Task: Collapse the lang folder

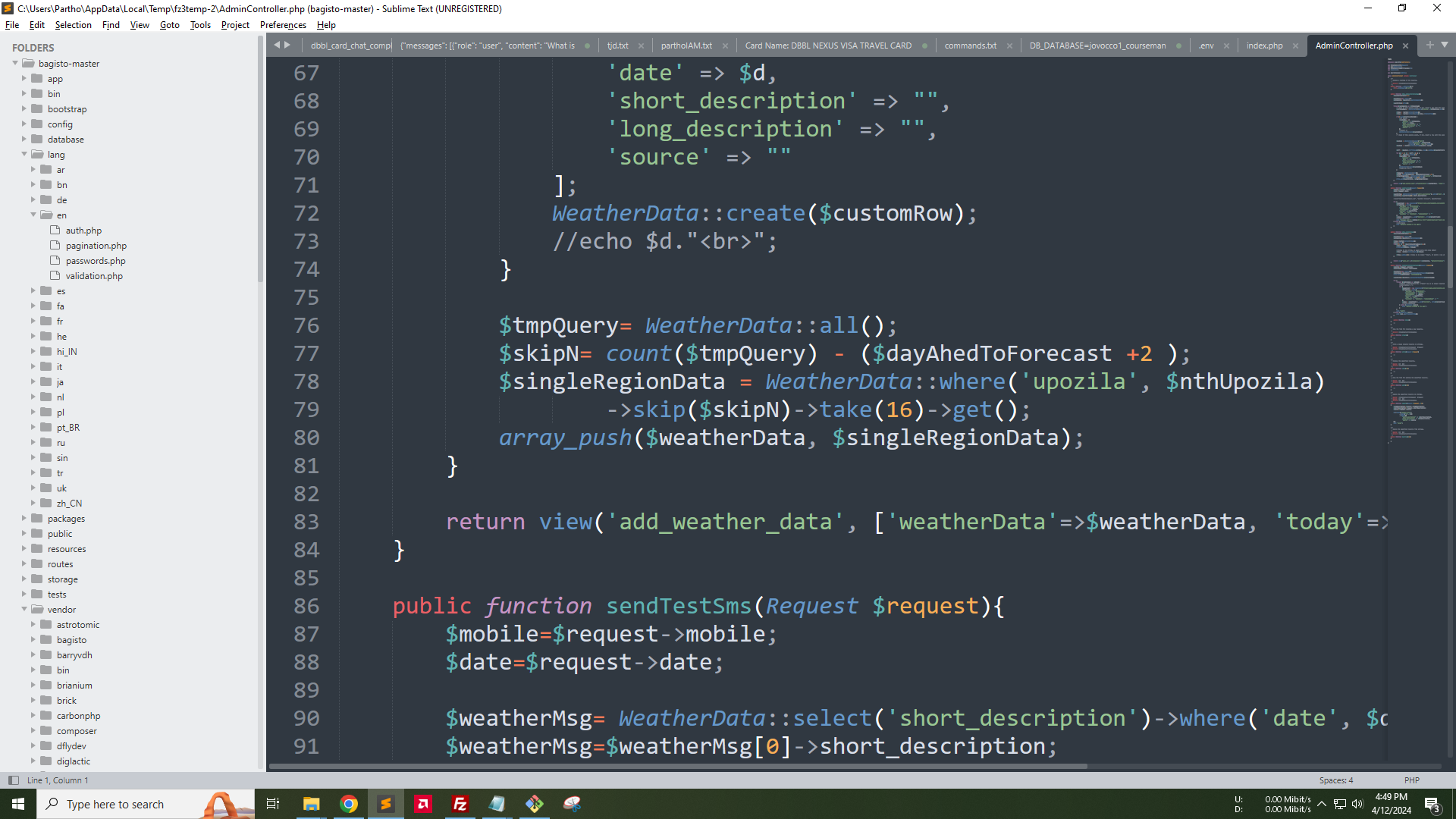Action: click(x=24, y=154)
